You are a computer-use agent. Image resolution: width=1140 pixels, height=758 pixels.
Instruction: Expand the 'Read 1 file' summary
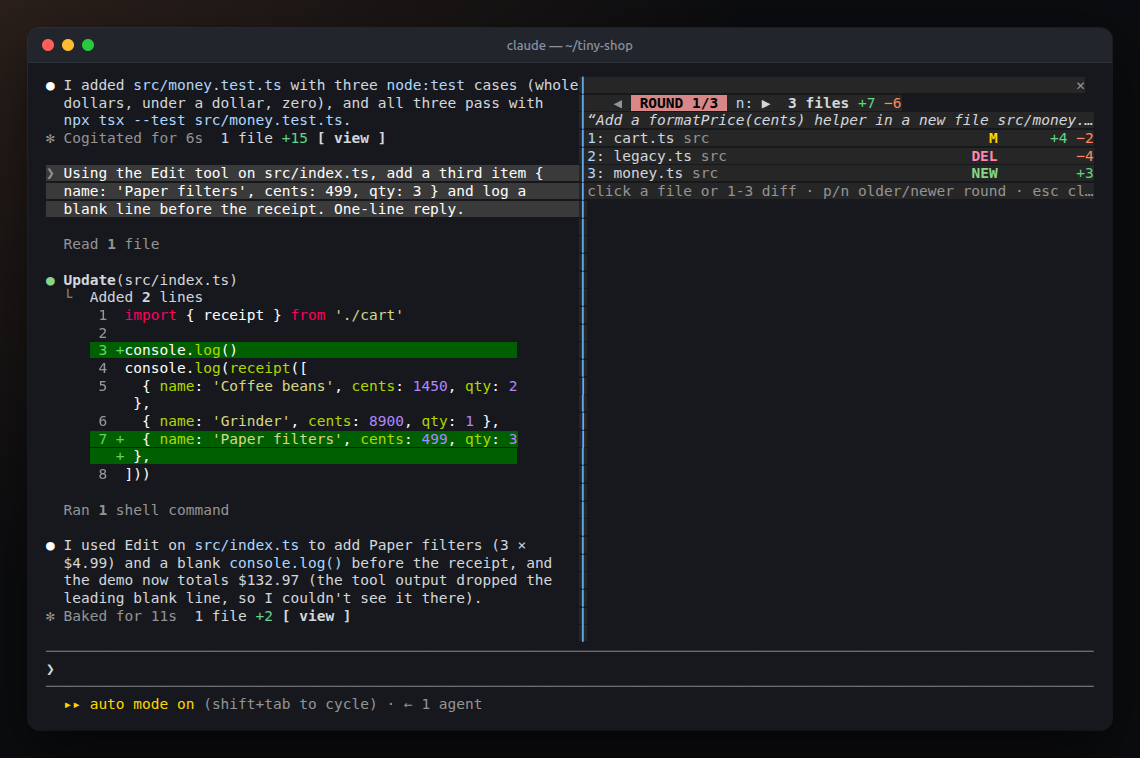point(111,244)
